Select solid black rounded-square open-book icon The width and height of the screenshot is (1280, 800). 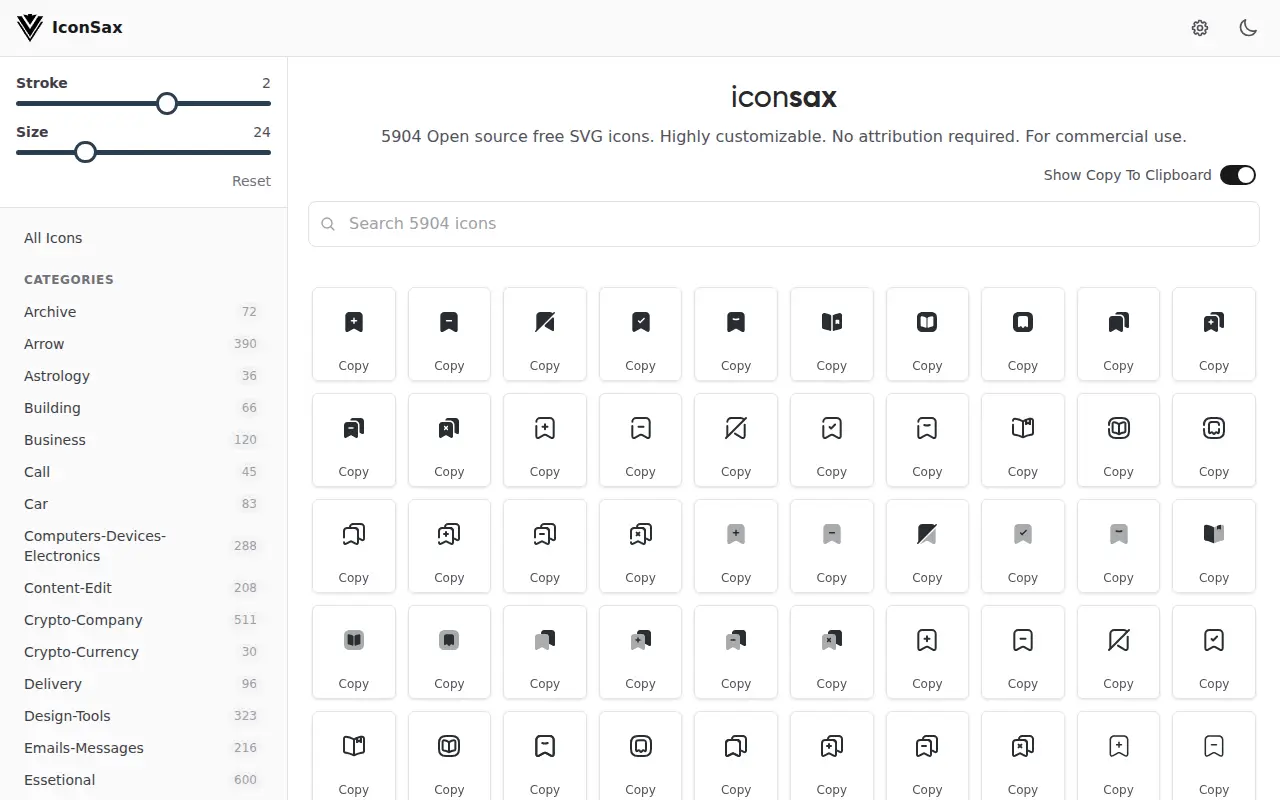point(927,322)
